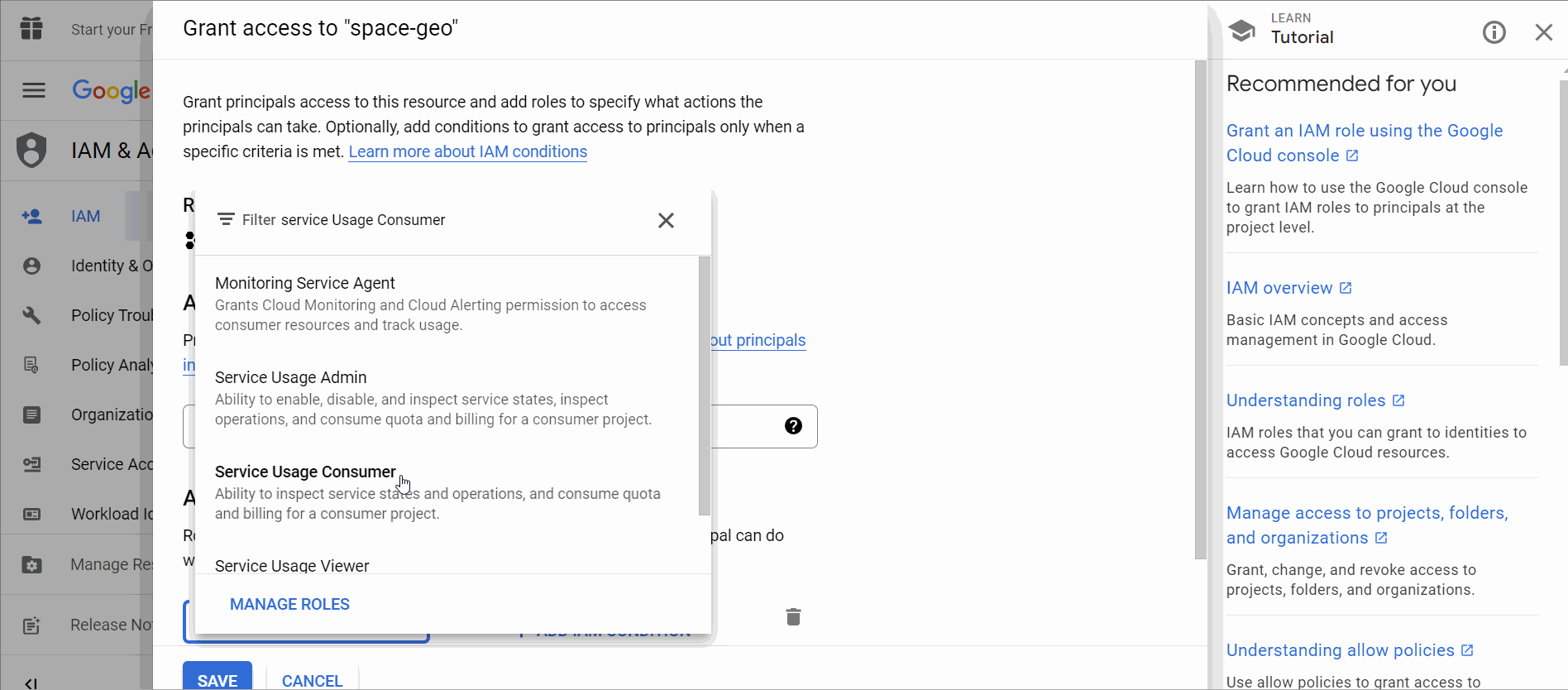Click the Identity & Organization person icon
This screenshot has height=690, width=1568.
click(x=31, y=266)
